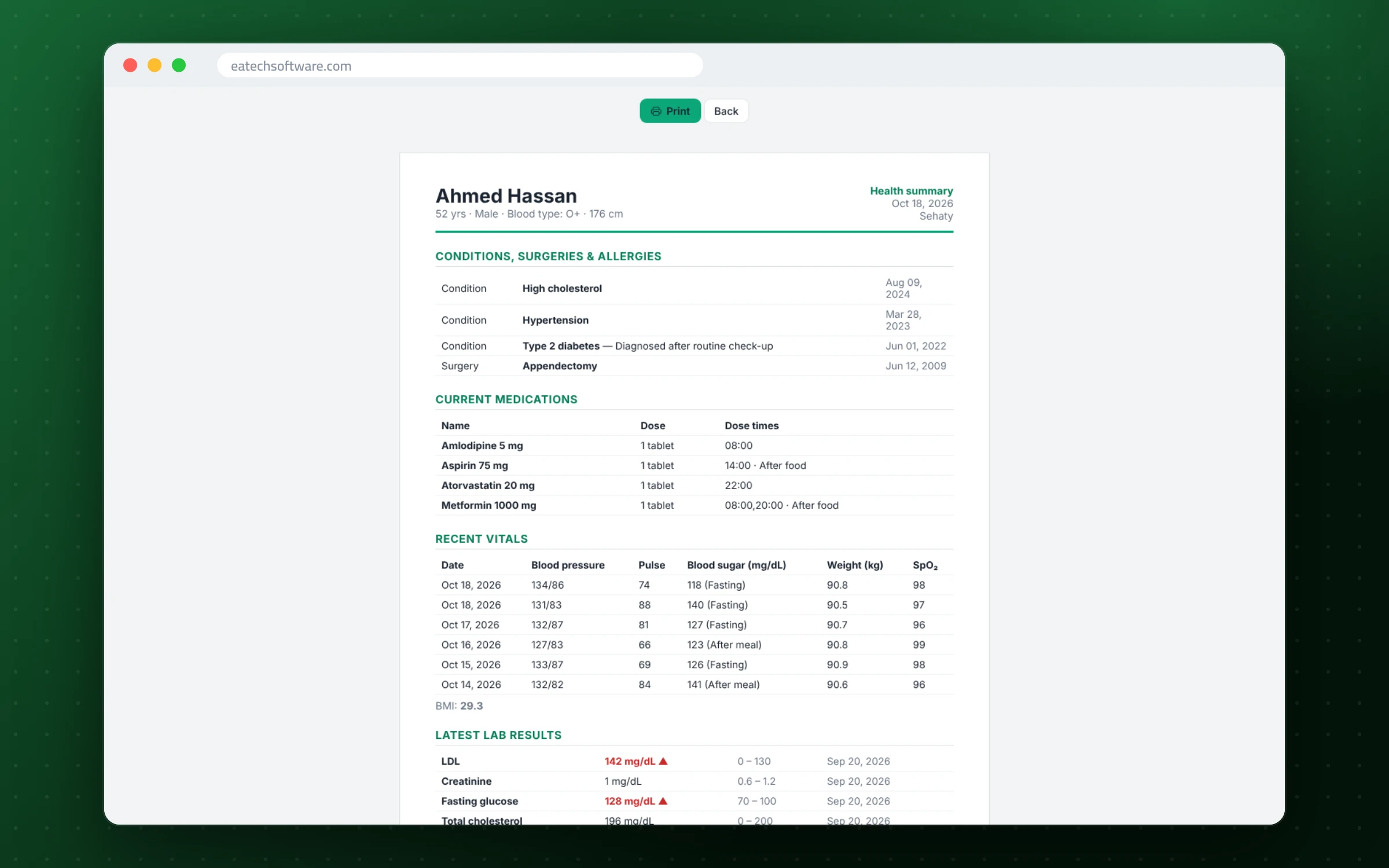The image size is (1389, 868).
Task: Click the 142 mg/dL LDL value
Action: pyautogui.click(x=630, y=762)
